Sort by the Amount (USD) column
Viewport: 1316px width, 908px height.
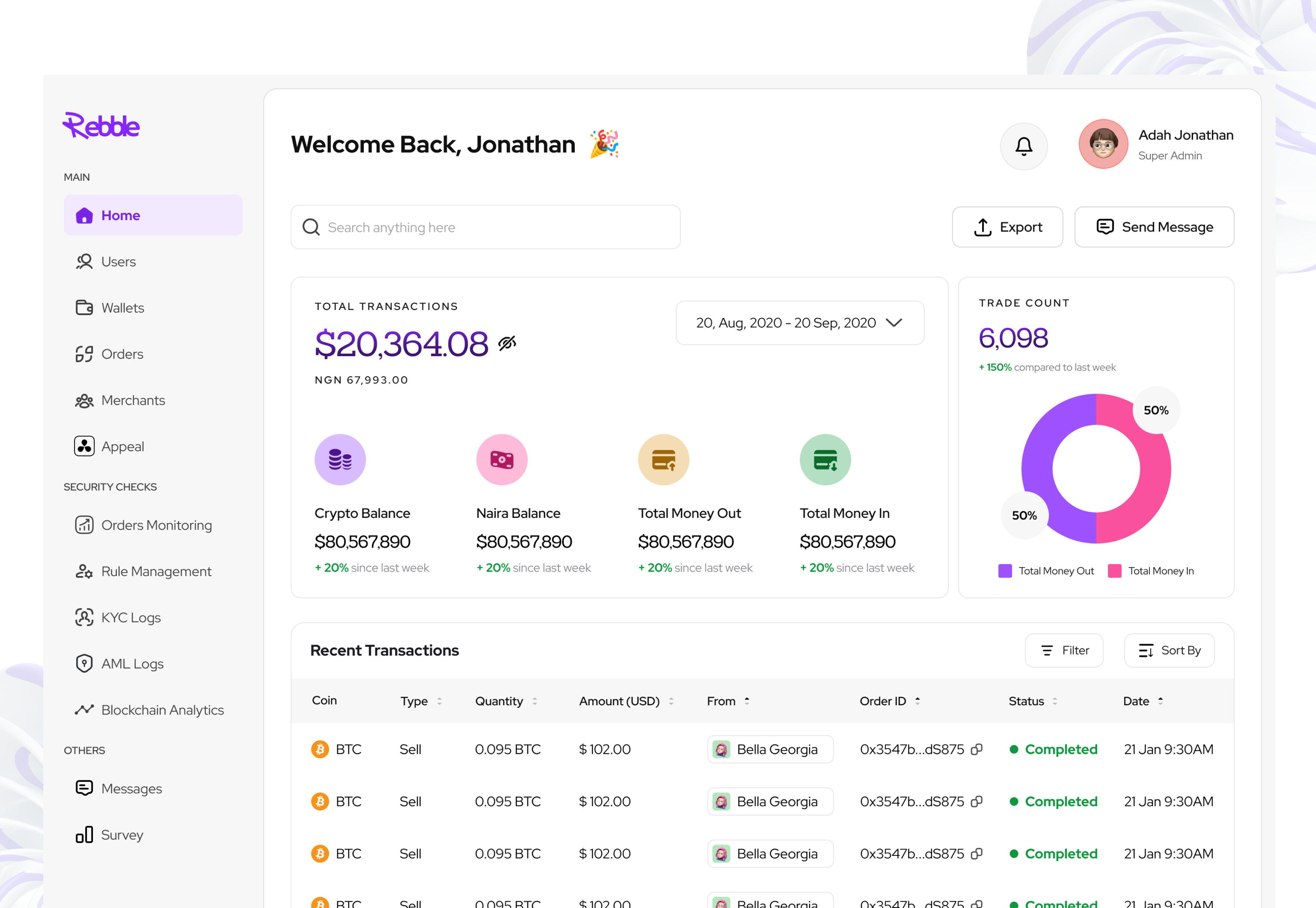pyautogui.click(x=671, y=702)
